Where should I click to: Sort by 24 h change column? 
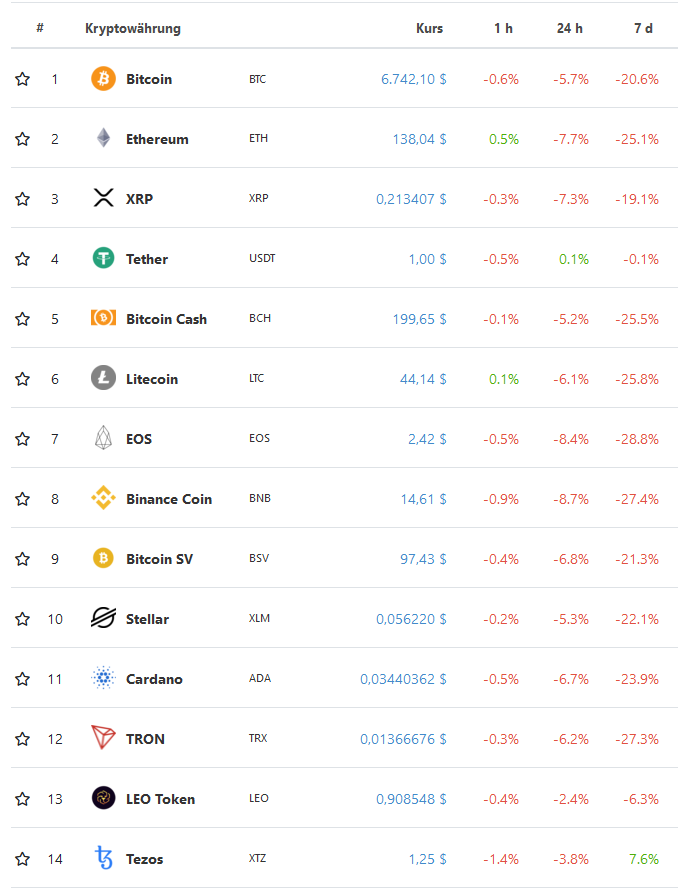tap(570, 28)
